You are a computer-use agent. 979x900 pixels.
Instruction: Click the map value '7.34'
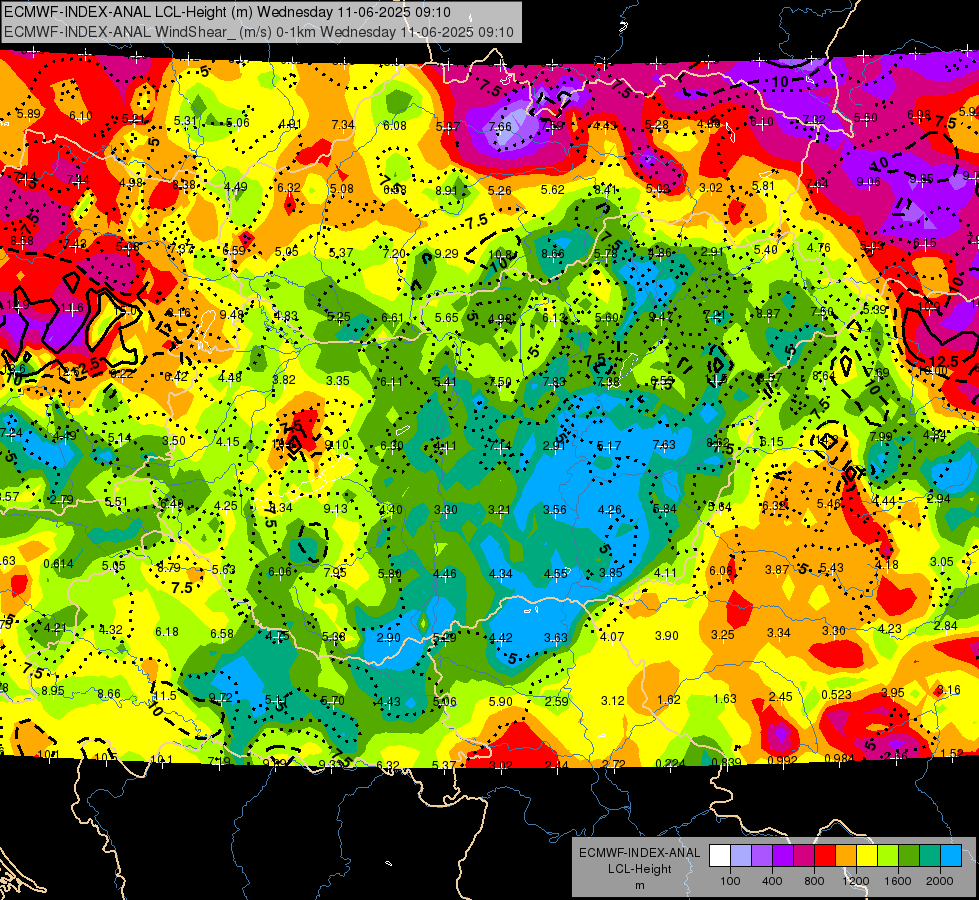(343, 125)
